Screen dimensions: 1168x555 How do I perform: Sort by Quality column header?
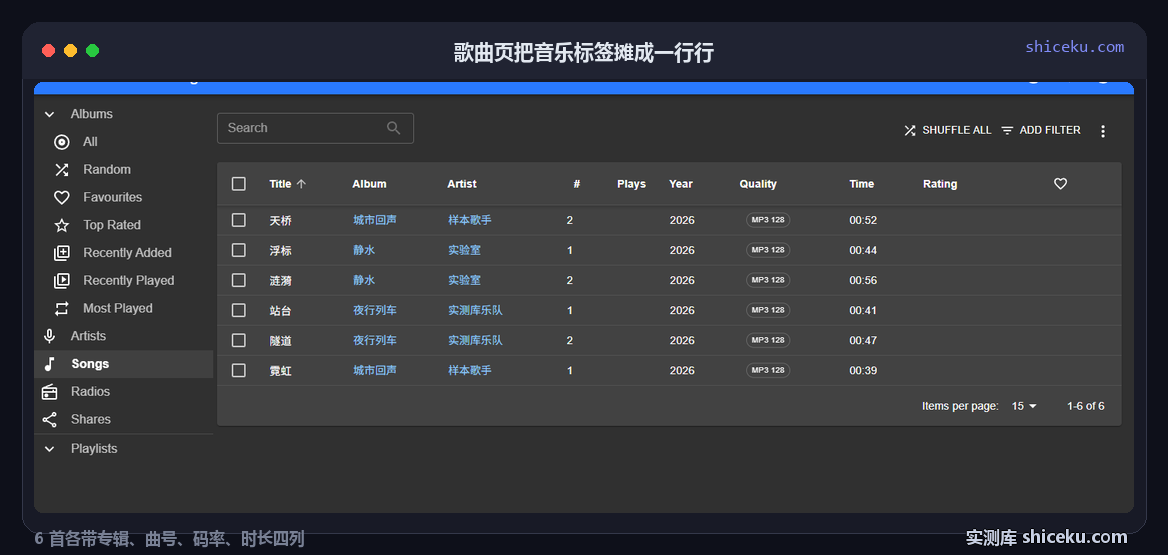click(x=758, y=184)
